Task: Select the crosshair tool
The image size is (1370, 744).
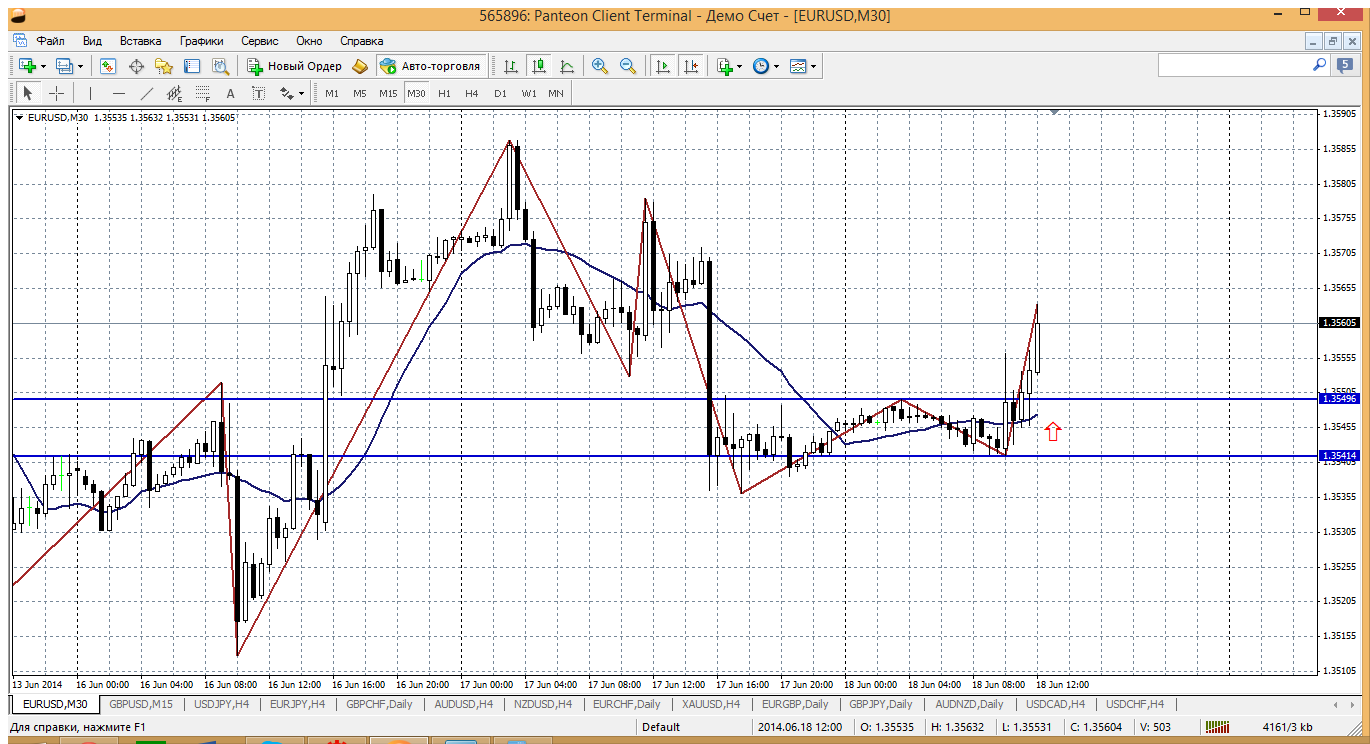Action: [56, 93]
